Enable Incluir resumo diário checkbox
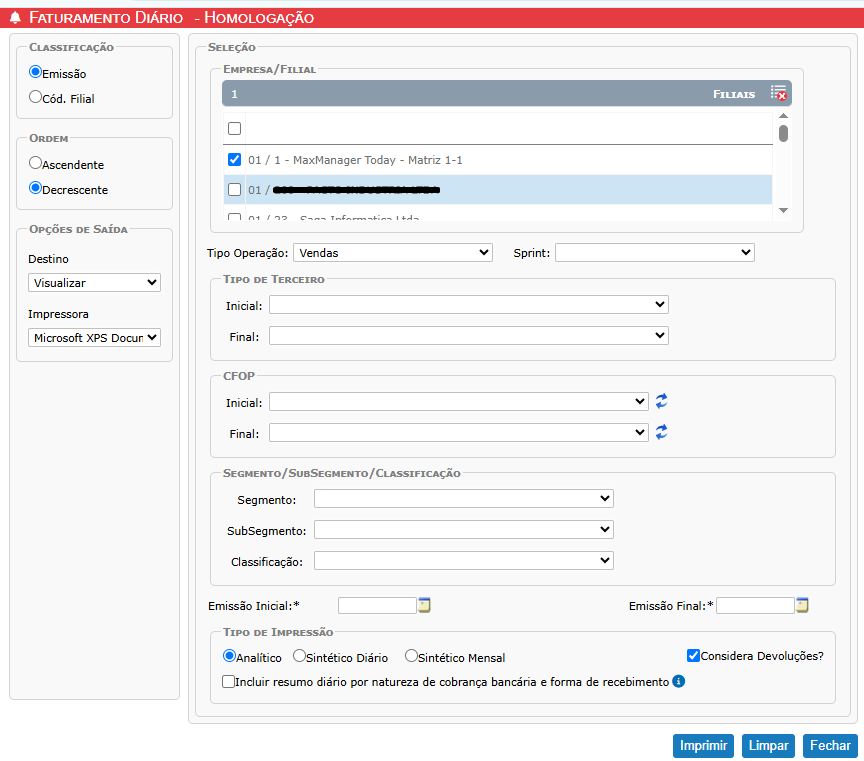Viewport: 864px width, 761px height. 229,682
